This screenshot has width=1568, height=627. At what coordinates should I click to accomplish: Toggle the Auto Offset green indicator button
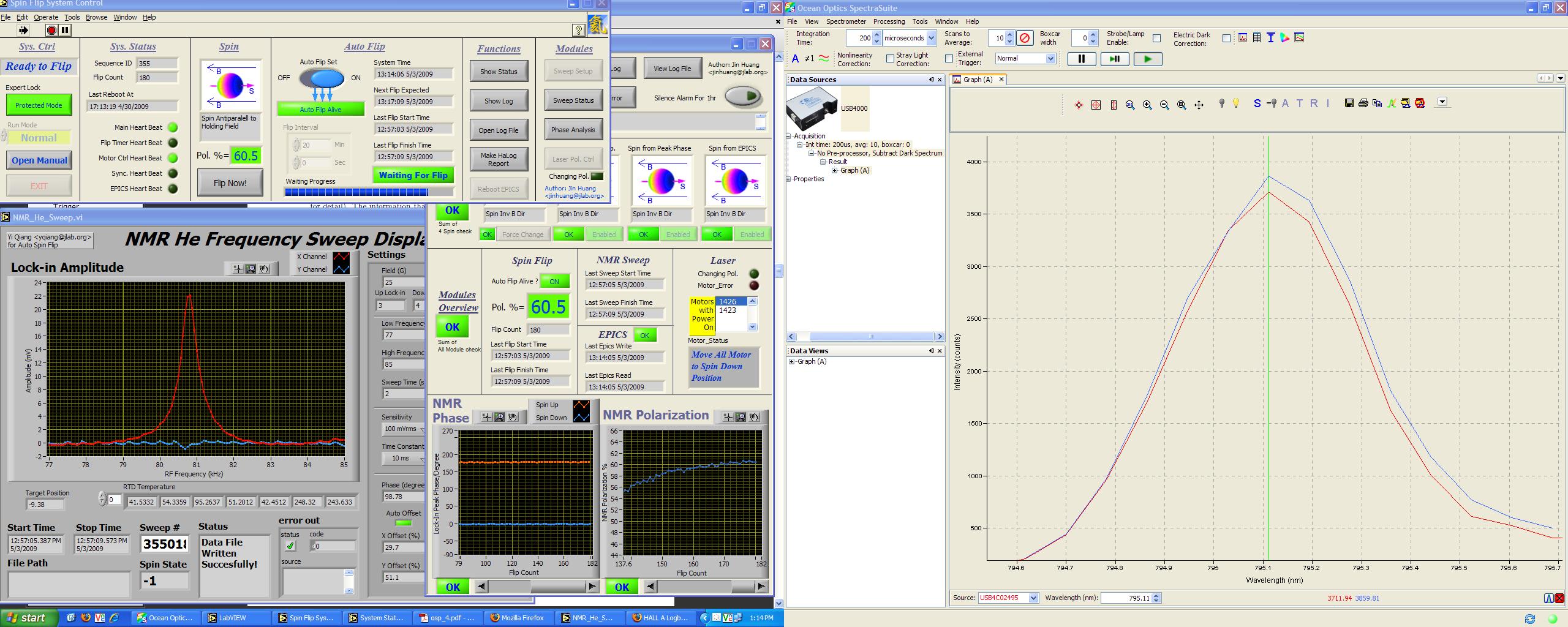pyautogui.click(x=404, y=523)
